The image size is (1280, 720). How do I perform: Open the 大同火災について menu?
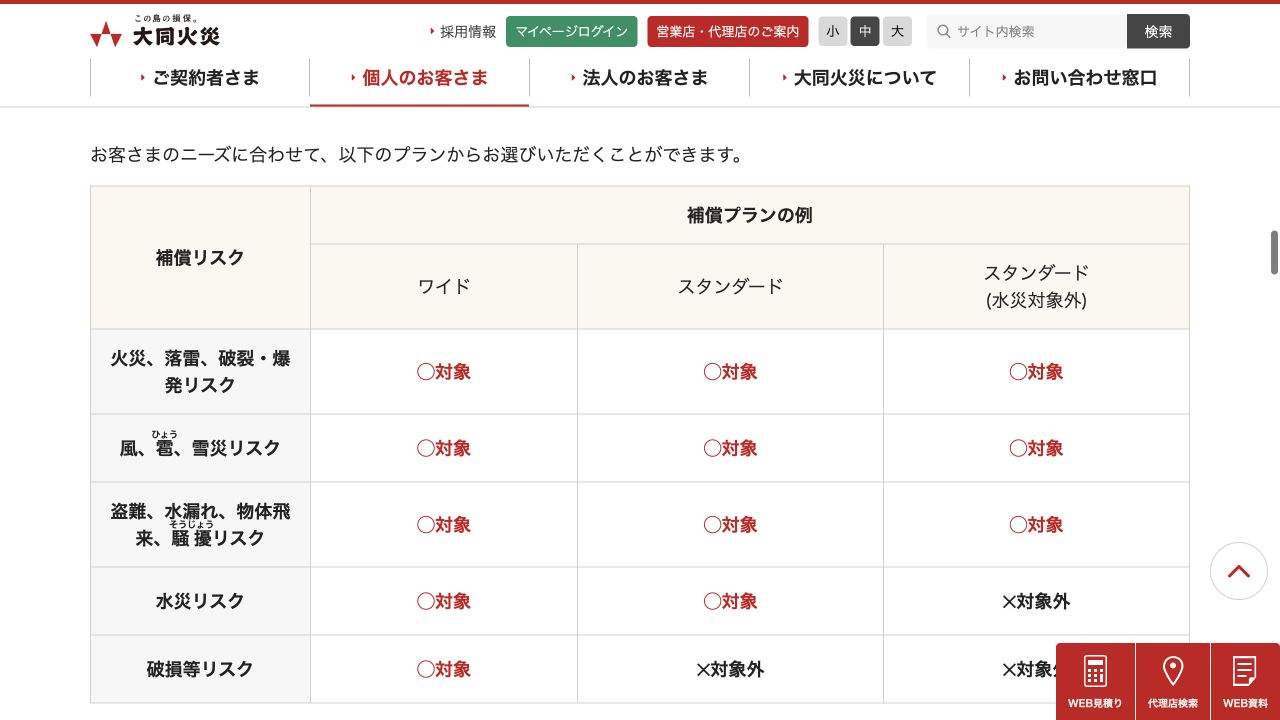[x=859, y=78]
